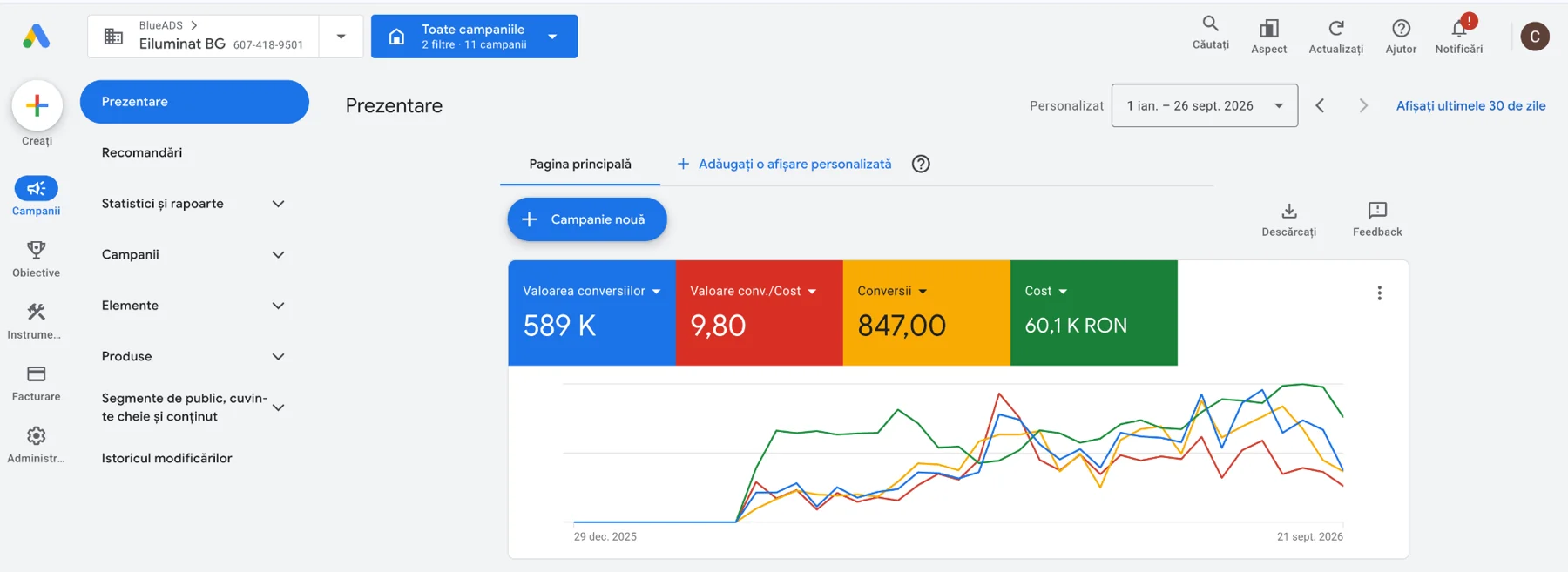Go to next date range arrow
The width and height of the screenshot is (1568, 572).
pyautogui.click(x=1363, y=105)
